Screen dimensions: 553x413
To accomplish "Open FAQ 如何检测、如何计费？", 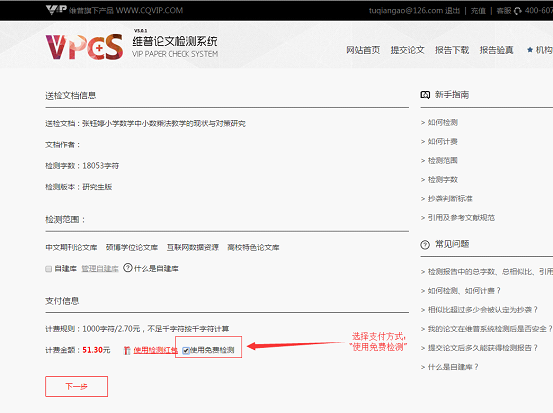I will pos(464,291).
